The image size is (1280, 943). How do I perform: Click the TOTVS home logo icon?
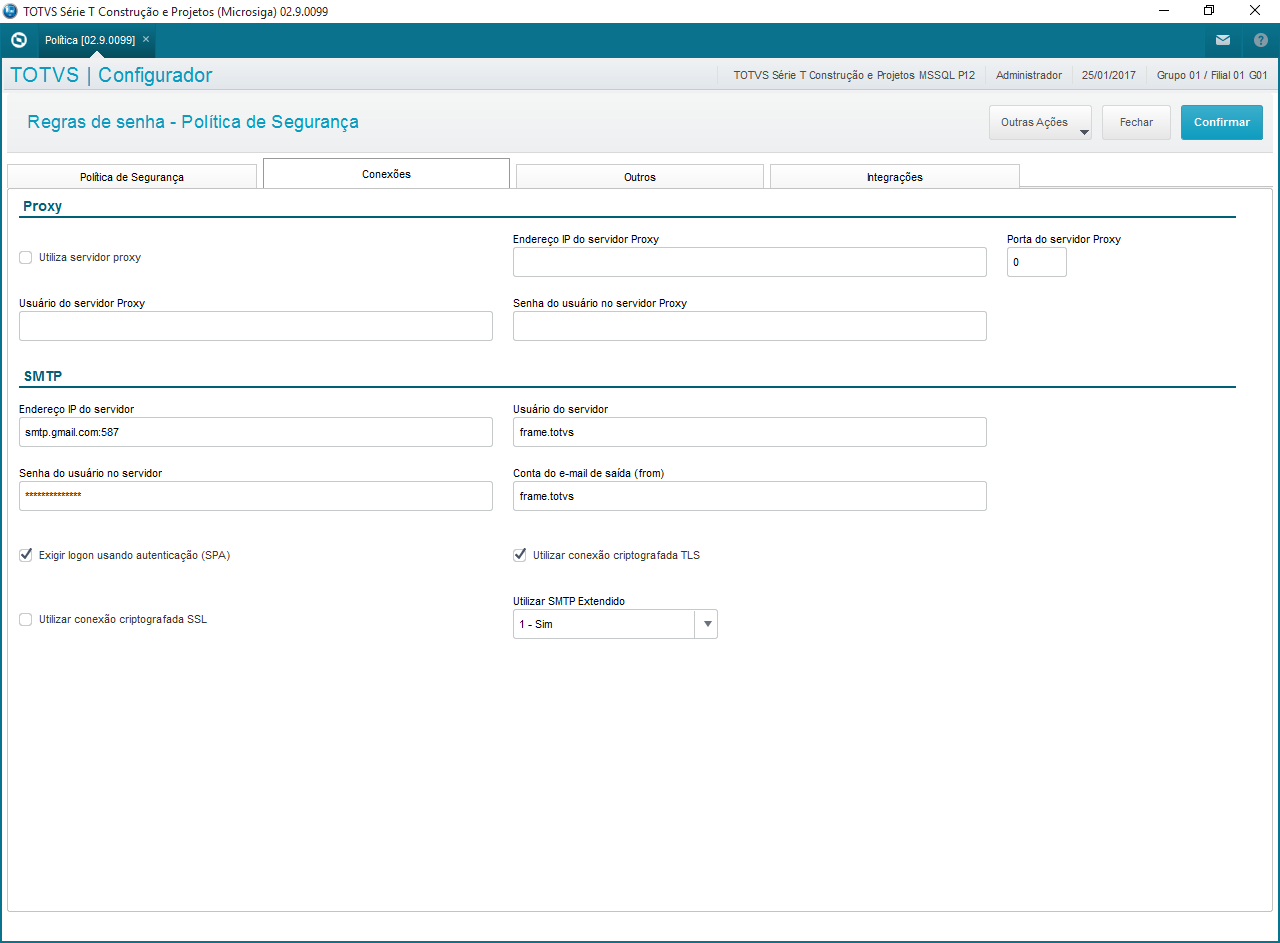pyautogui.click(x=18, y=40)
